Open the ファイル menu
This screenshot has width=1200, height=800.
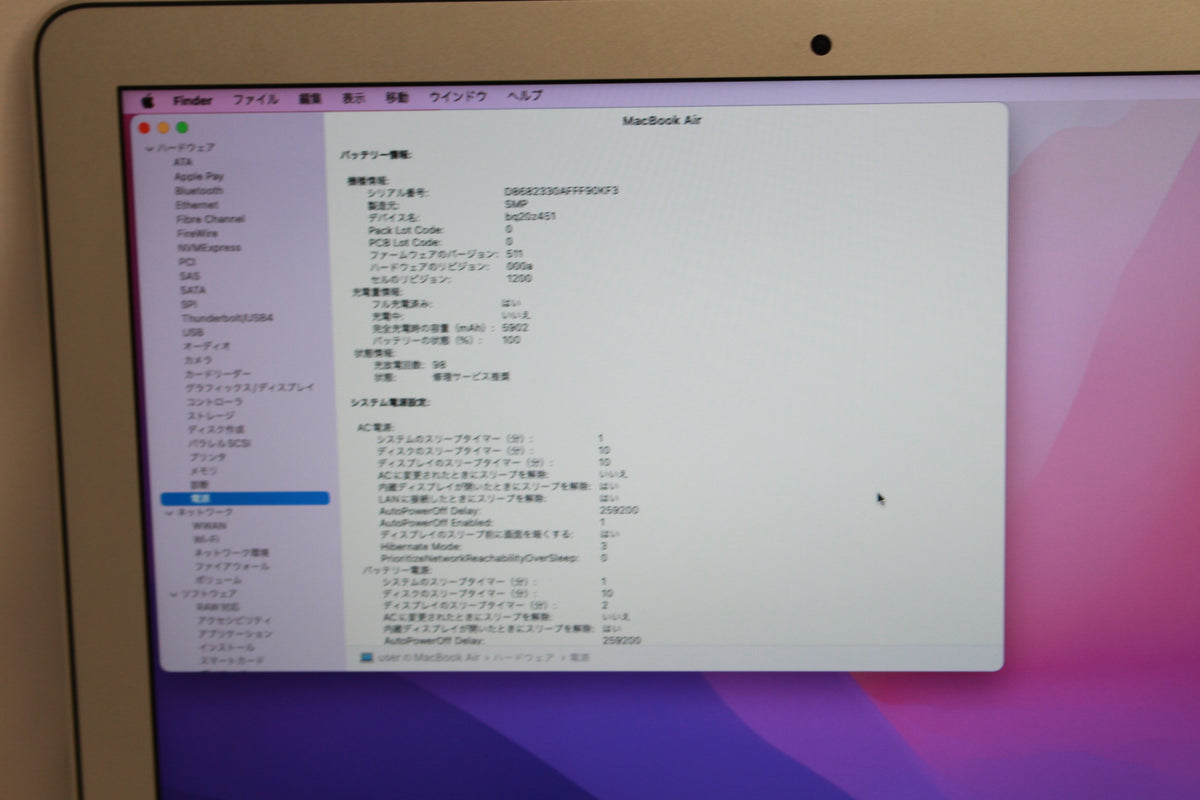coord(255,100)
